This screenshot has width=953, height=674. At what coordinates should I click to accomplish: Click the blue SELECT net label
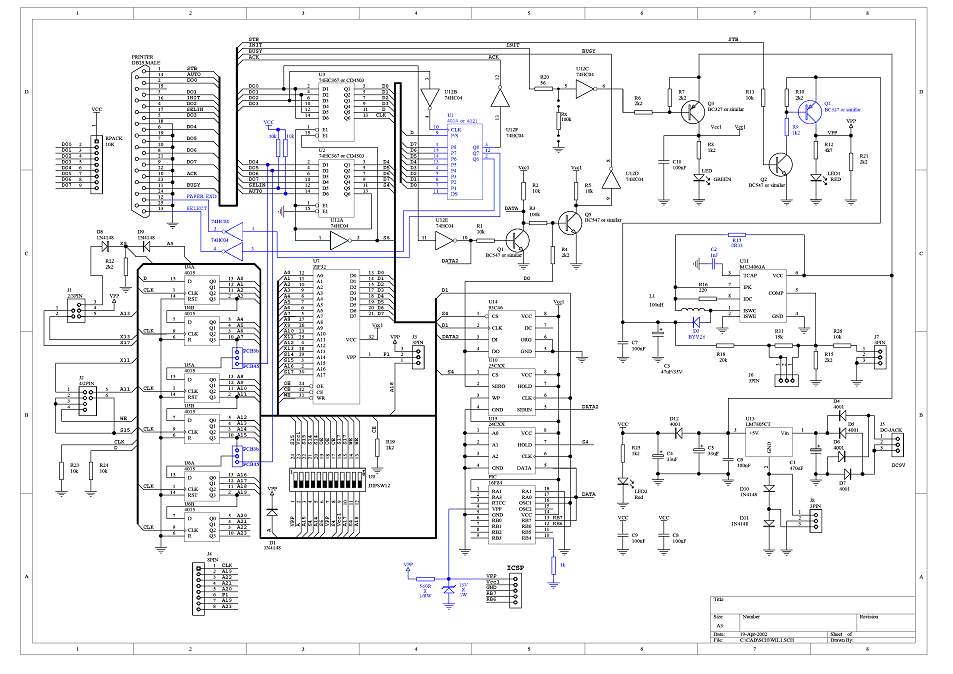(197, 208)
